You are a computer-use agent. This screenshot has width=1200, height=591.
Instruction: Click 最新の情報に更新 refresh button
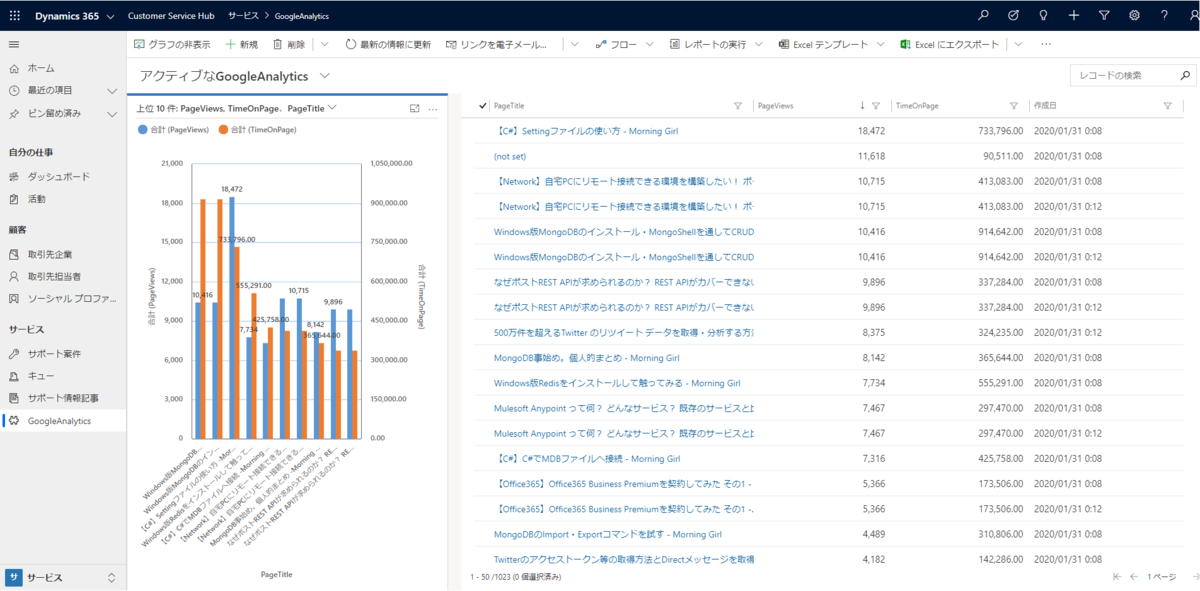[388, 44]
